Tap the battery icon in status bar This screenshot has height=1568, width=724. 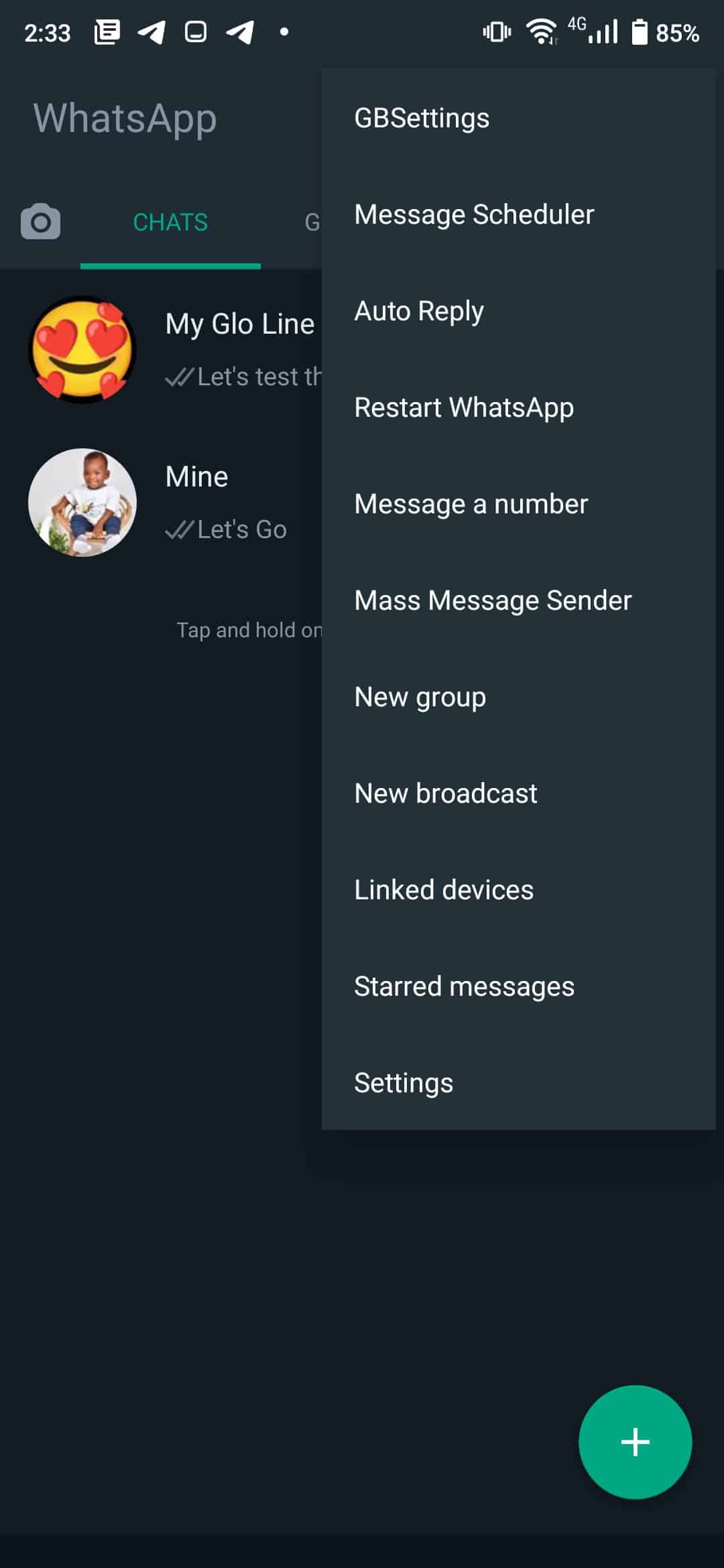(640, 32)
